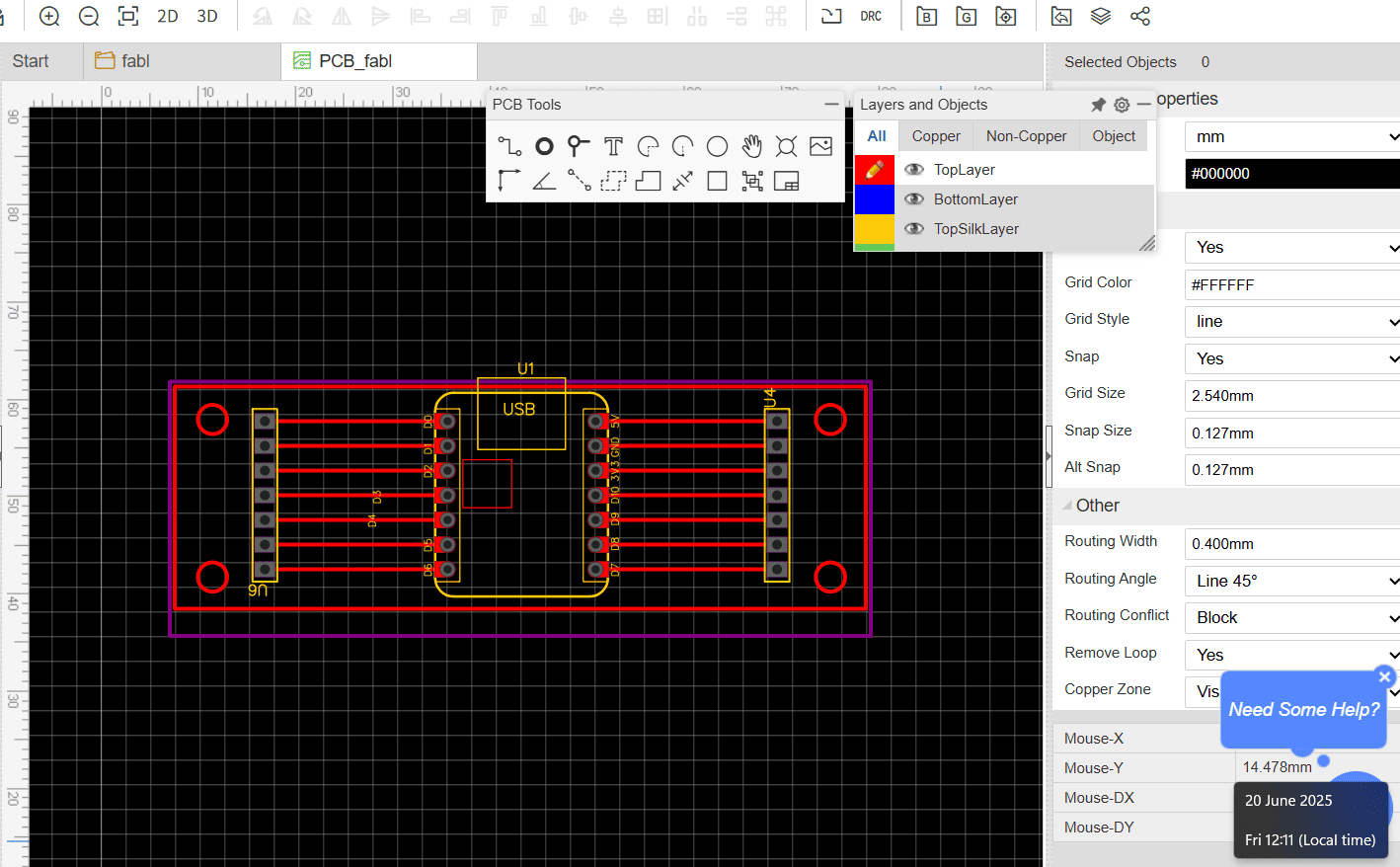
Task: Select the Track routing tool
Action: 509,147
